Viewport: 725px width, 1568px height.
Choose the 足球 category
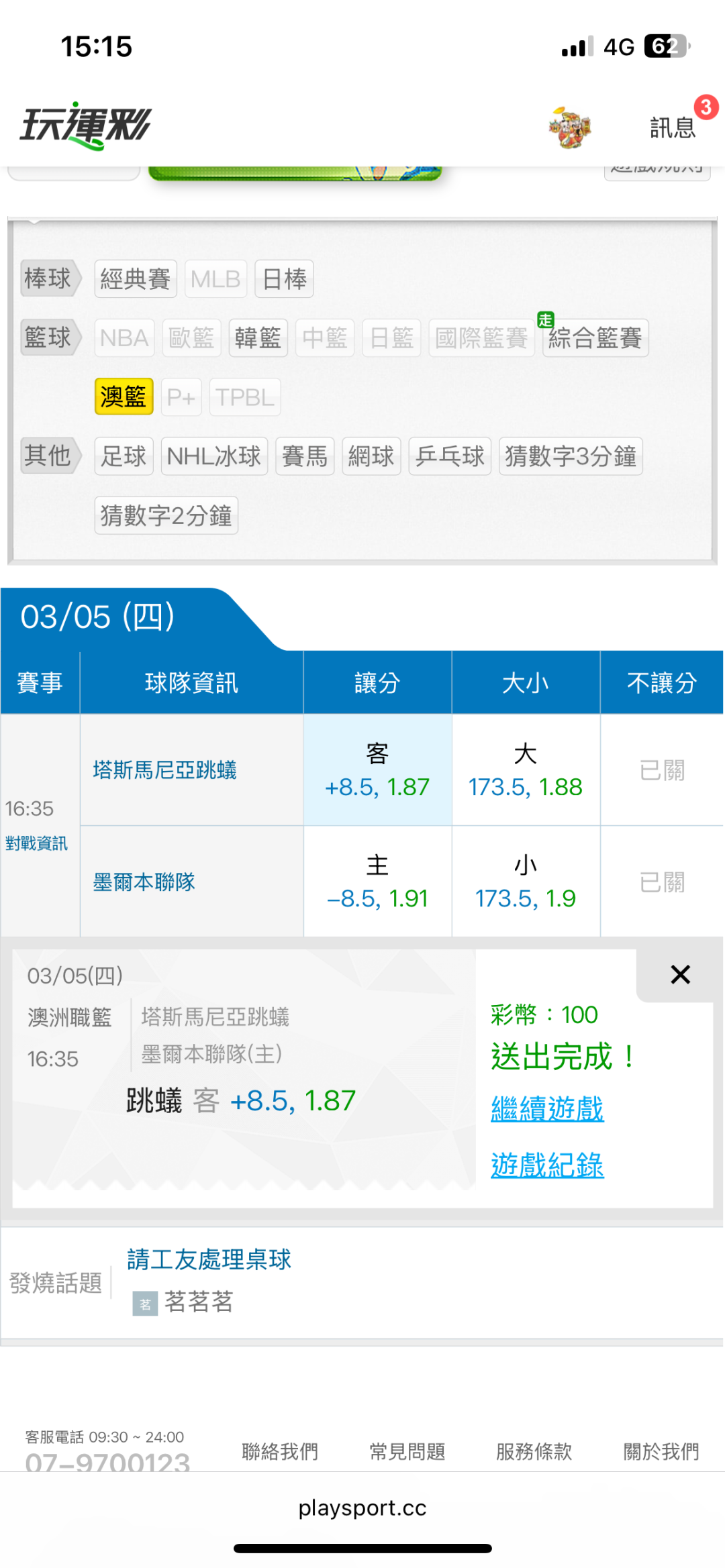coord(124,456)
